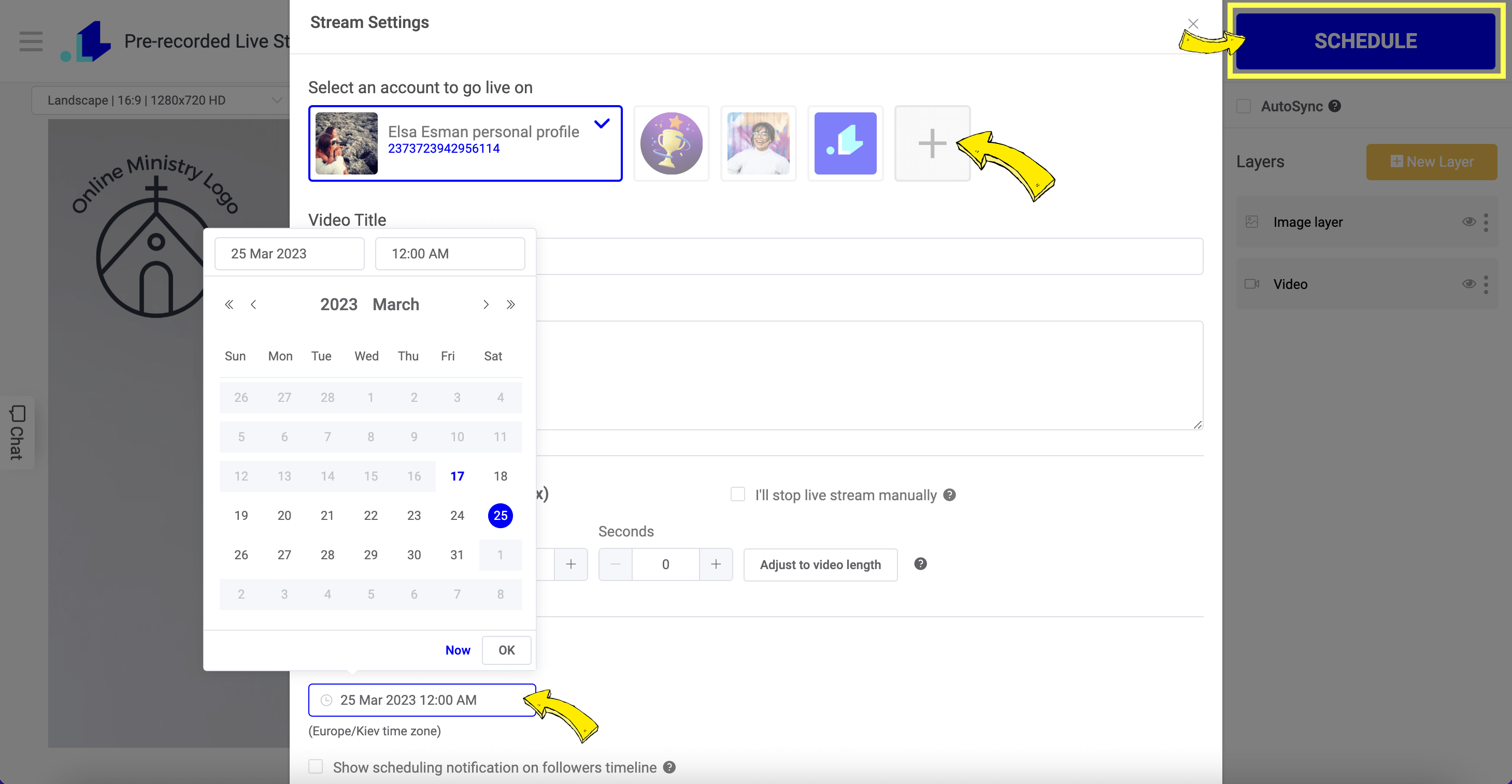The width and height of the screenshot is (1512, 784).
Task: Click the hamburger menu icon
Action: click(x=31, y=41)
